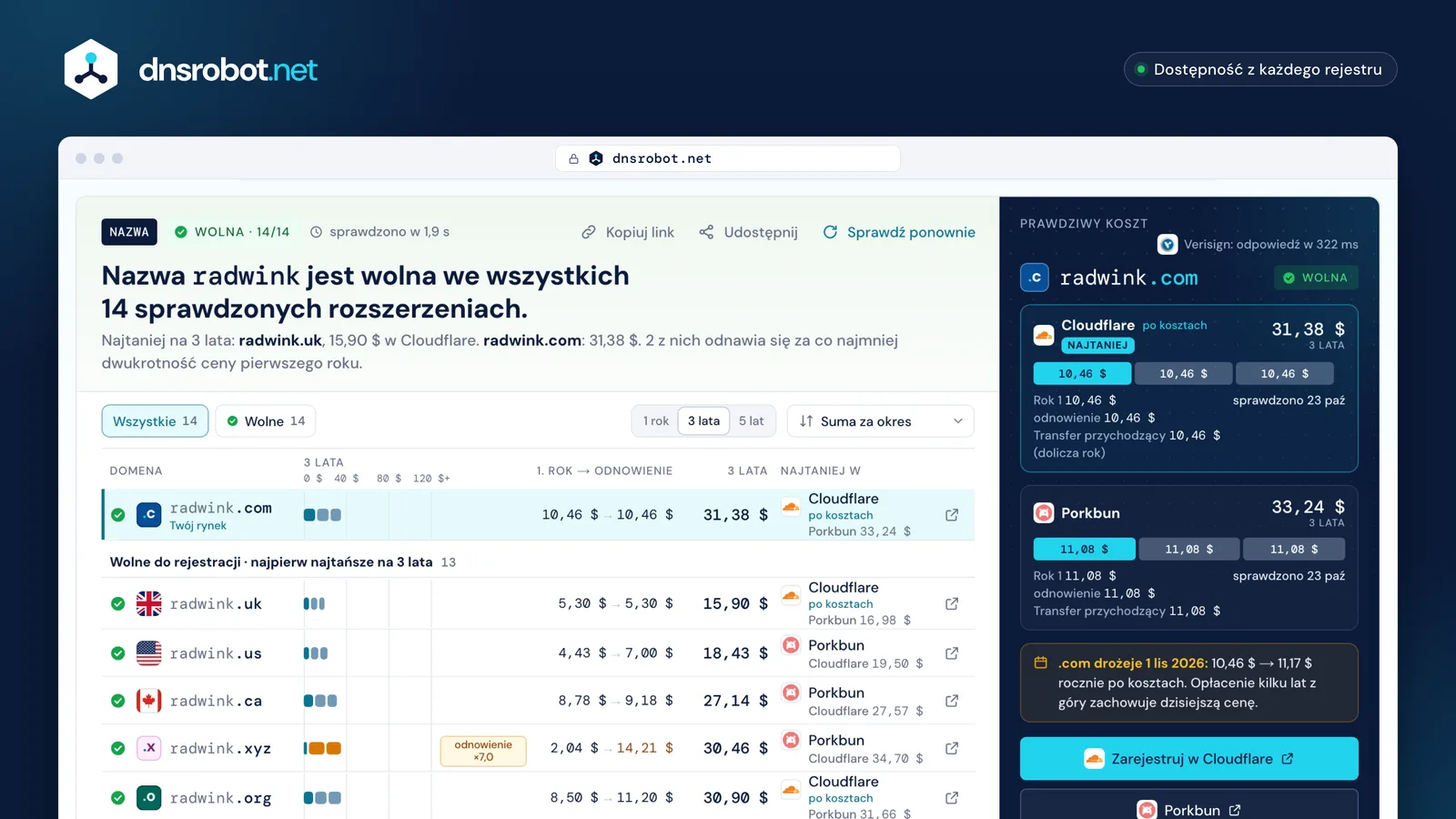Image resolution: width=1456 pixels, height=819 pixels.
Task: Select the 1 rok period option
Action: (x=656, y=421)
